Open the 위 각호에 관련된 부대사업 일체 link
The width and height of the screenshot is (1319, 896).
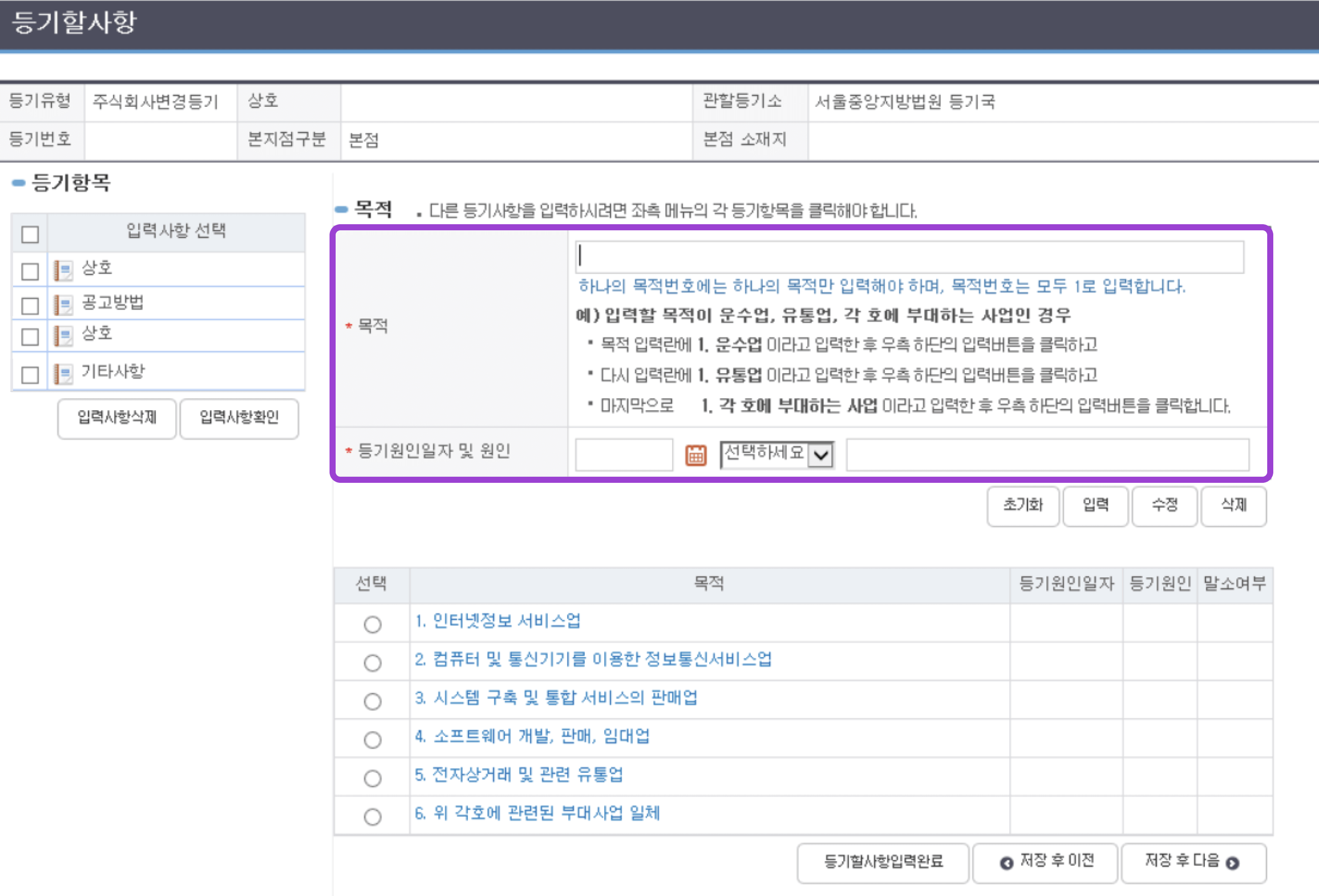coord(537,813)
